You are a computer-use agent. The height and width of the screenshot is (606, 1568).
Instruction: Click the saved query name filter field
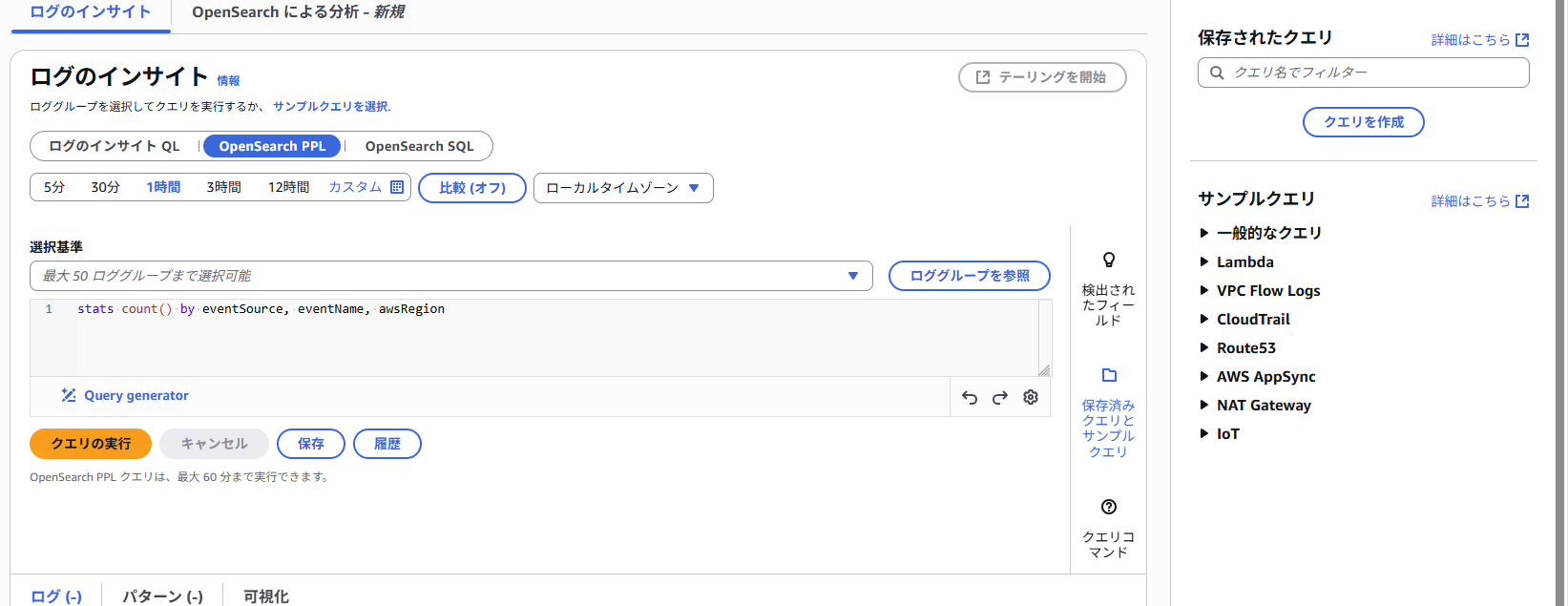click(x=1363, y=73)
